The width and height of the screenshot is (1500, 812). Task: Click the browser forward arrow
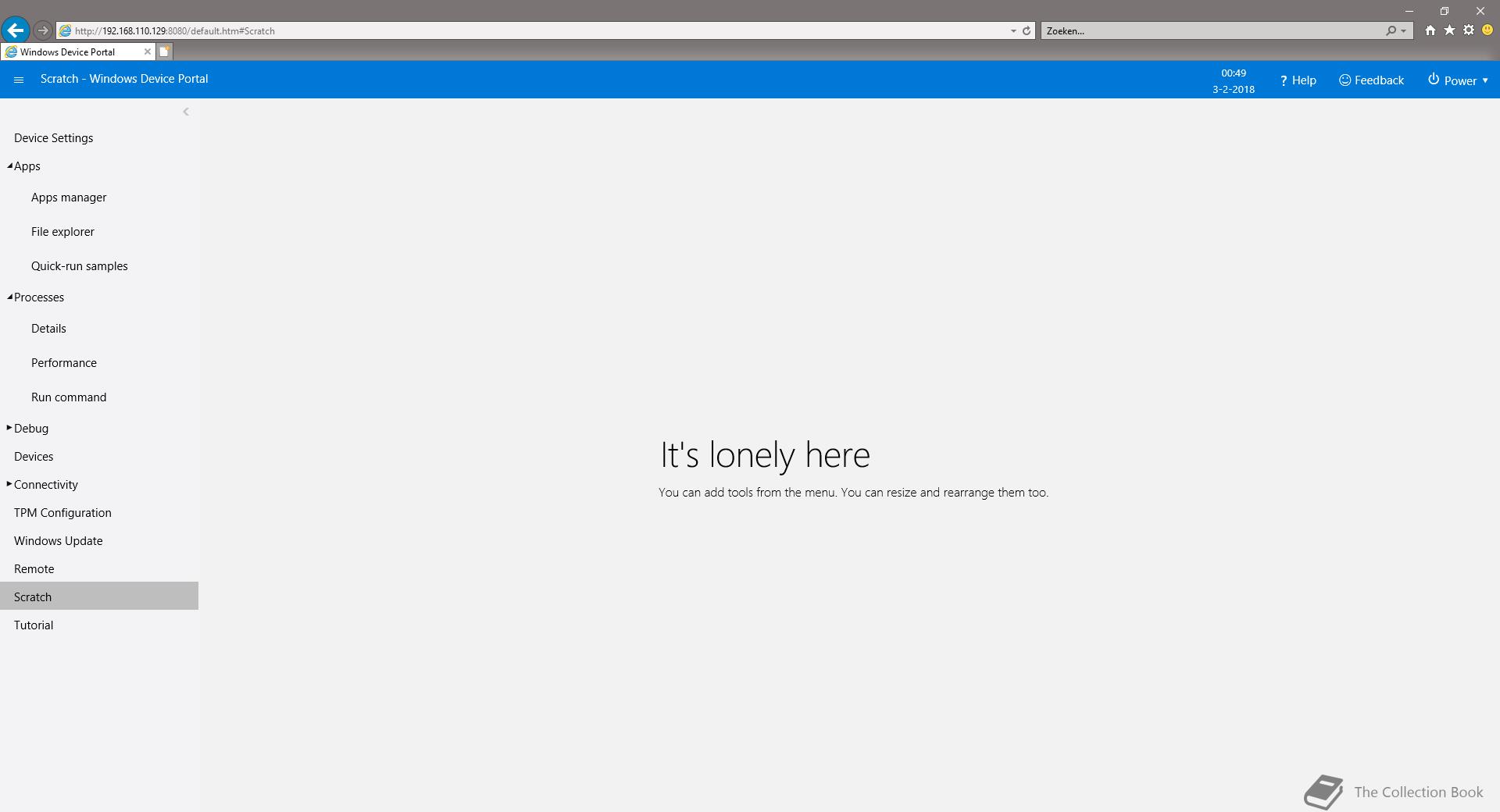pos(43,30)
